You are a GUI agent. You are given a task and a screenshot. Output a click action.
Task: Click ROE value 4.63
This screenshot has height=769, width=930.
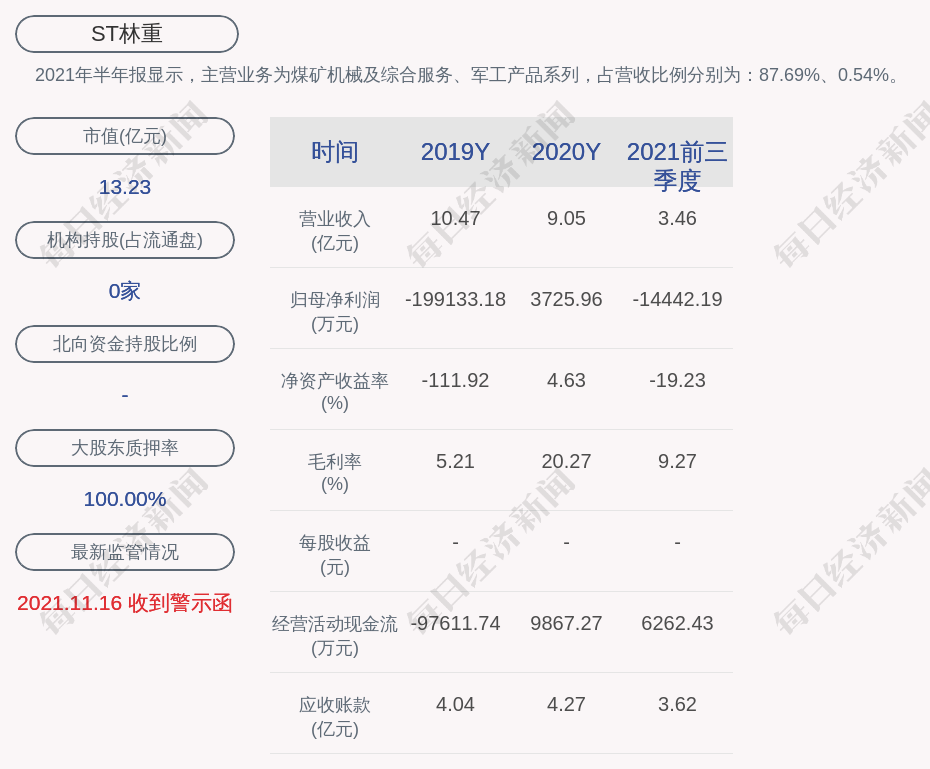tap(566, 380)
